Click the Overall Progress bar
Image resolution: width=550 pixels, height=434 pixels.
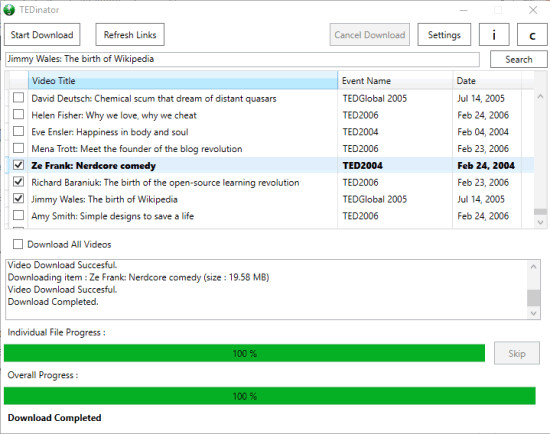coord(270,396)
